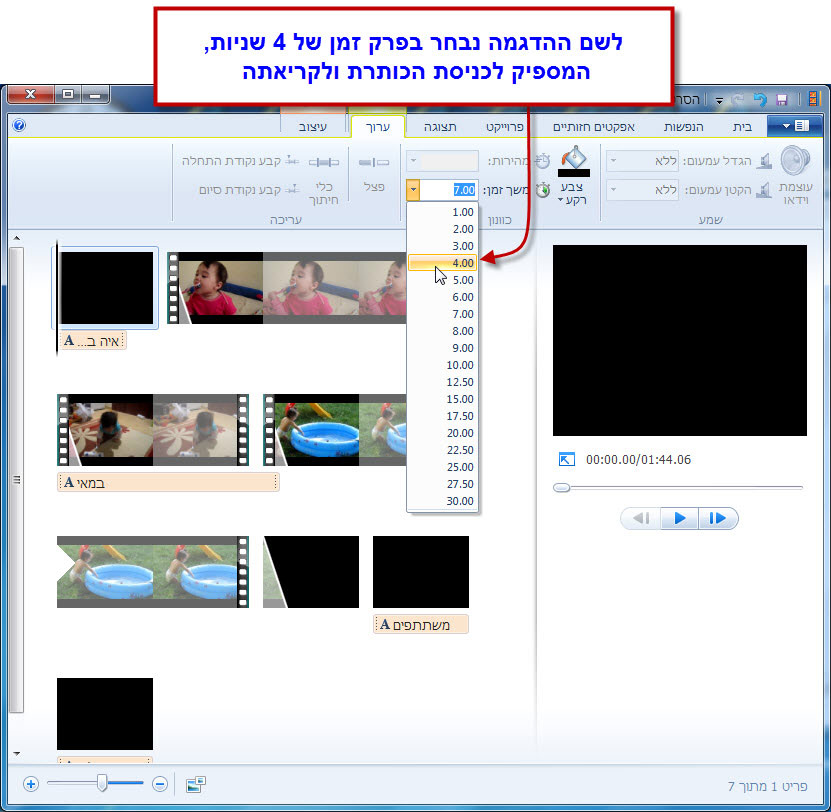831x812 pixels.
Task: Open the ערוך (Edit) tab
Action: coord(378,127)
